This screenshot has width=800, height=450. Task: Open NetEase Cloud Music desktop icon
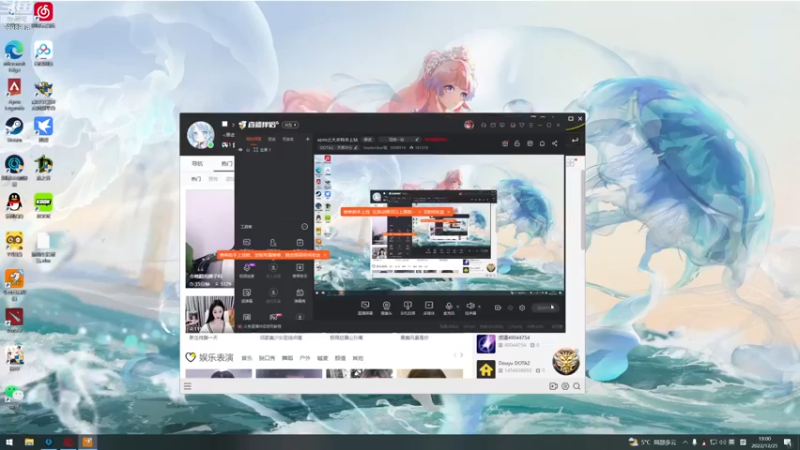coord(43,14)
